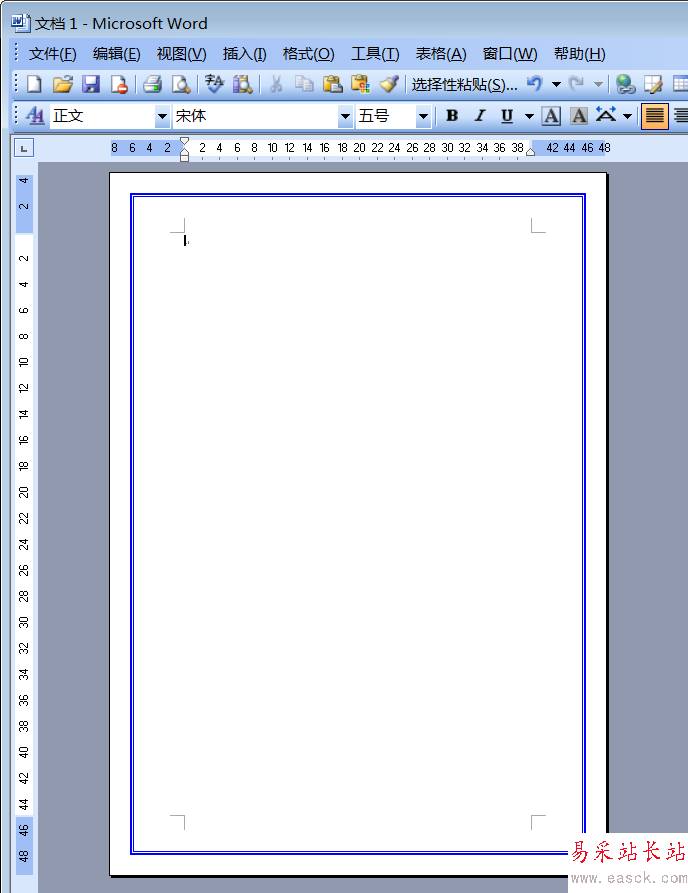Screen dimensions: 688x893
Task: Click the Open folder icon
Action: click(63, 84)
